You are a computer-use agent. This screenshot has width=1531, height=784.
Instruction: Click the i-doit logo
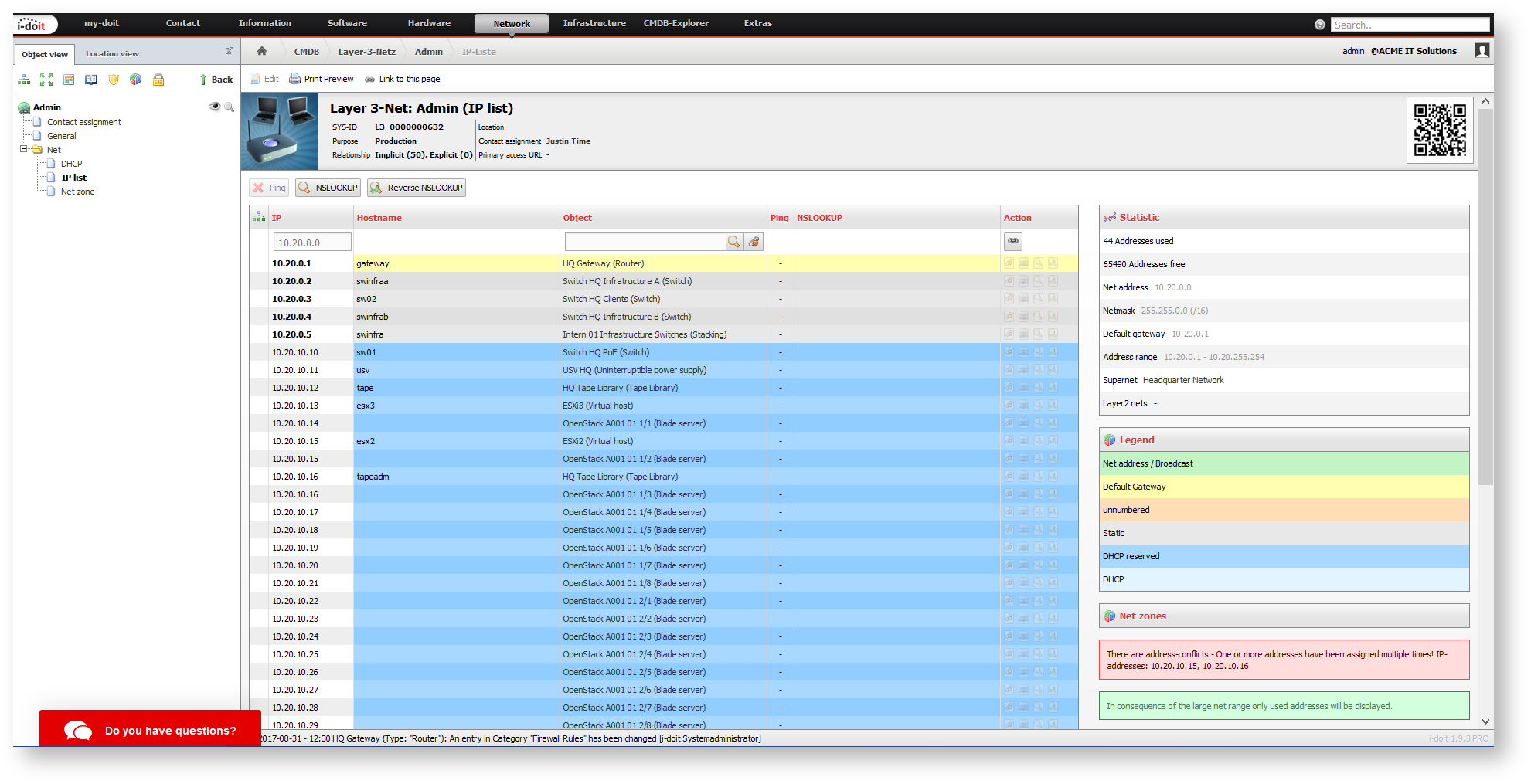34,25
